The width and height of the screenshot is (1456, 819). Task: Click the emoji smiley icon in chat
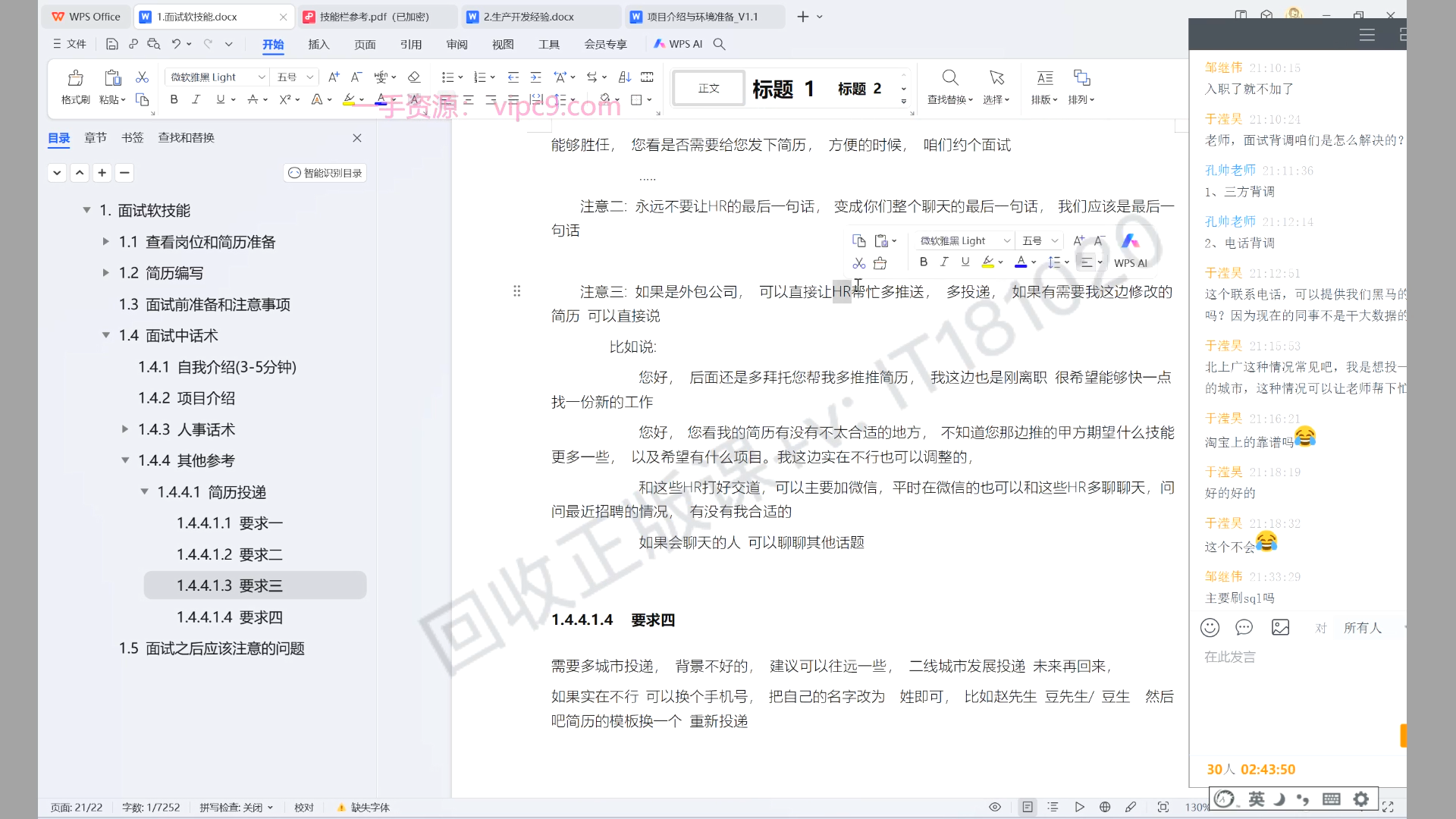click(x=1210, y=627)
